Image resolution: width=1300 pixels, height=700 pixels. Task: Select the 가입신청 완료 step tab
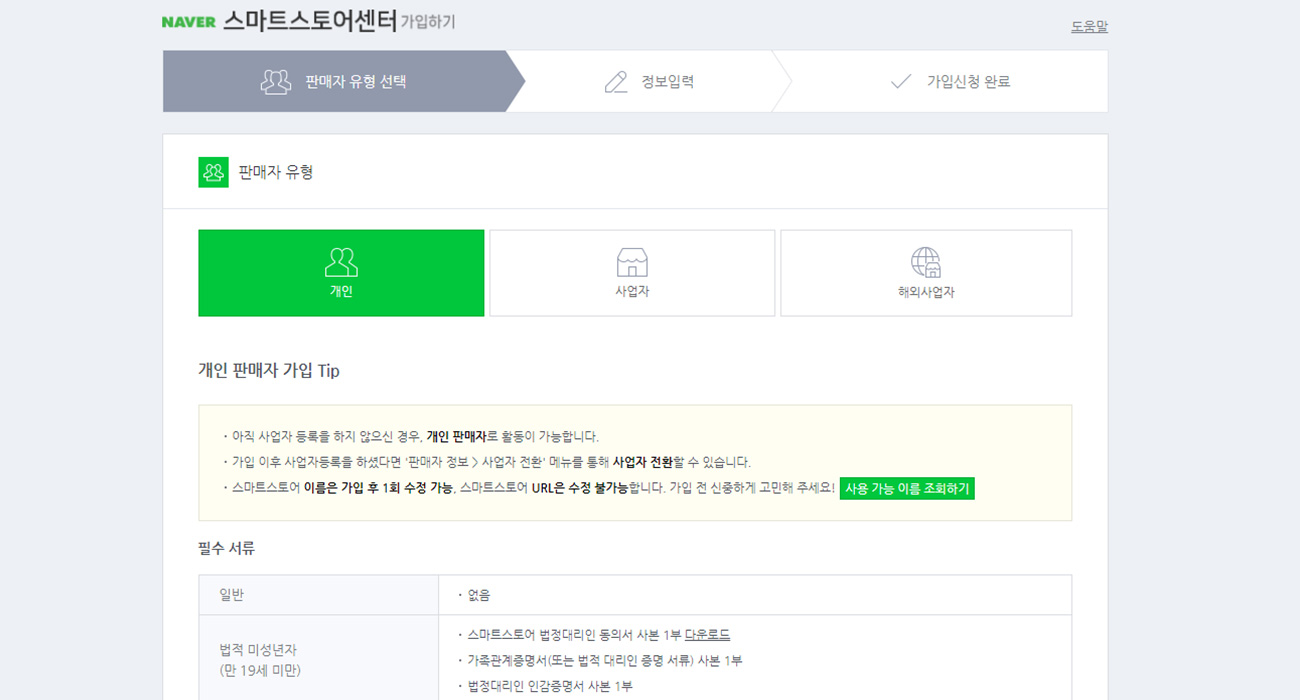pyautogui.click(x=940, y=82)
